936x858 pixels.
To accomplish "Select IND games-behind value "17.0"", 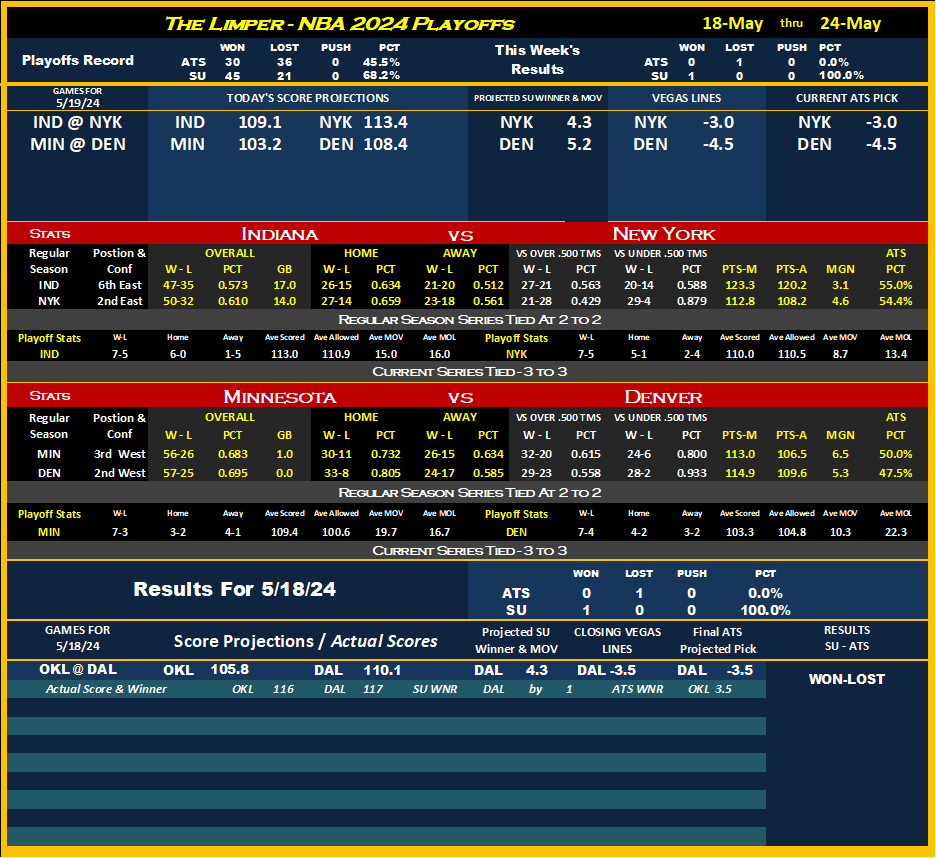I will (x=285, y=285).
